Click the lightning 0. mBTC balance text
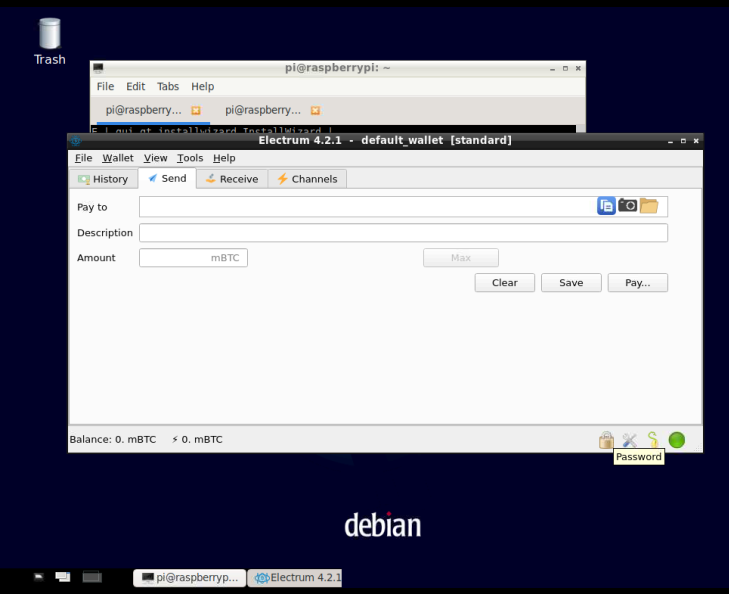The image size is (729, 594). pos(197,439)
